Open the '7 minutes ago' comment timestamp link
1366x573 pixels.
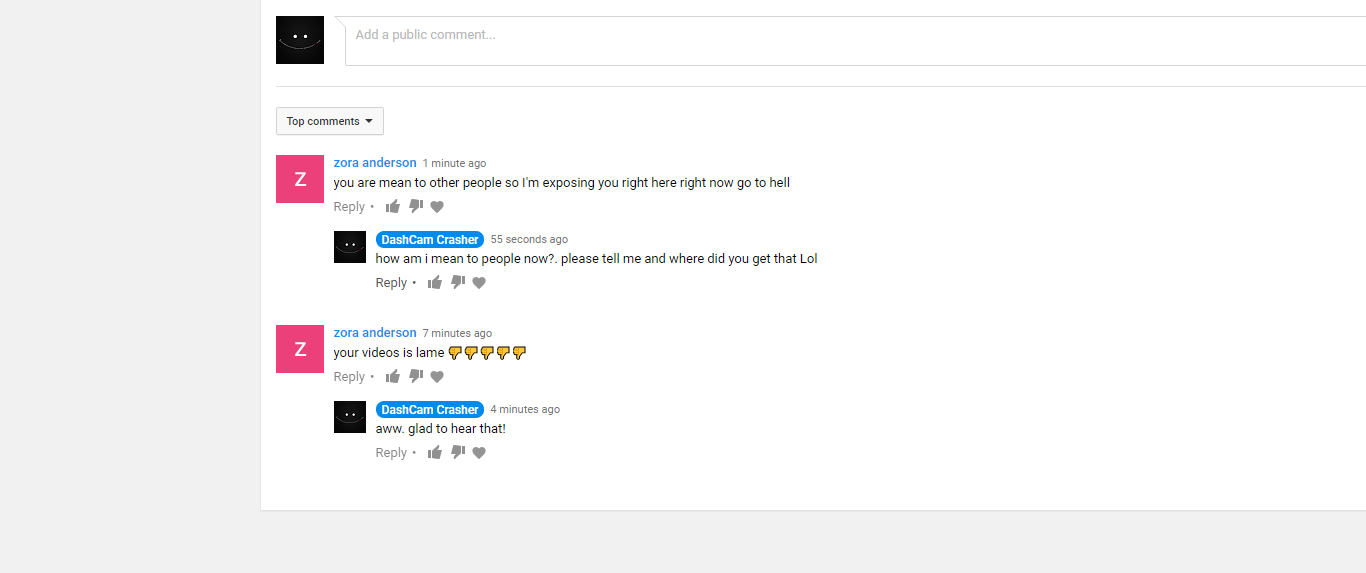[x=457, y=333]
